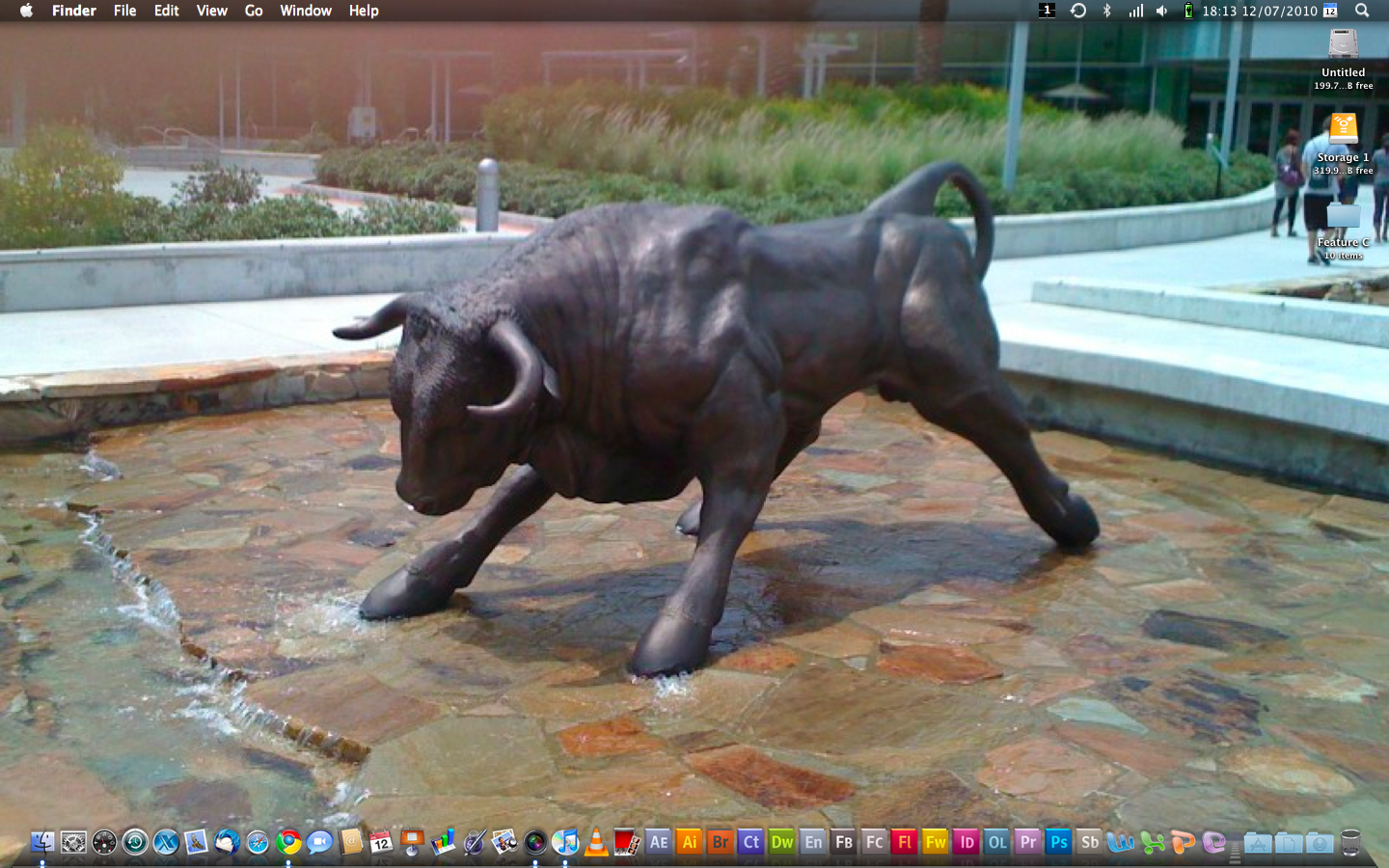Screen dimensions: 1389x868
Task: Launch Thunderbird from the Dock
Action: tap(228, 842)
